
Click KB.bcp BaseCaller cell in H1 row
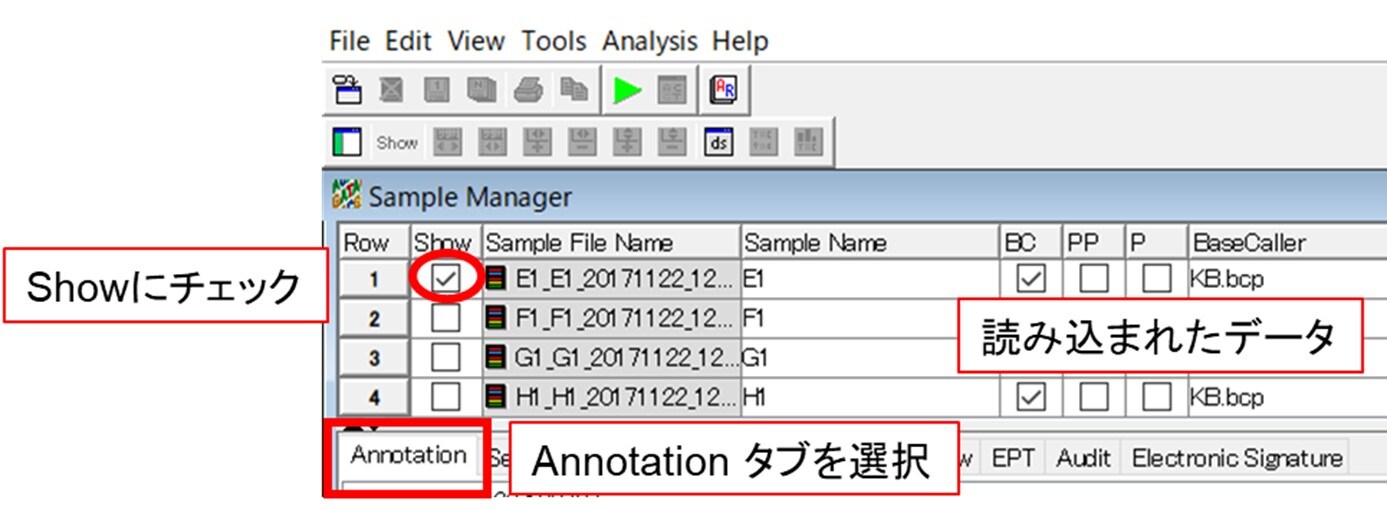[x=1287, y=397]
